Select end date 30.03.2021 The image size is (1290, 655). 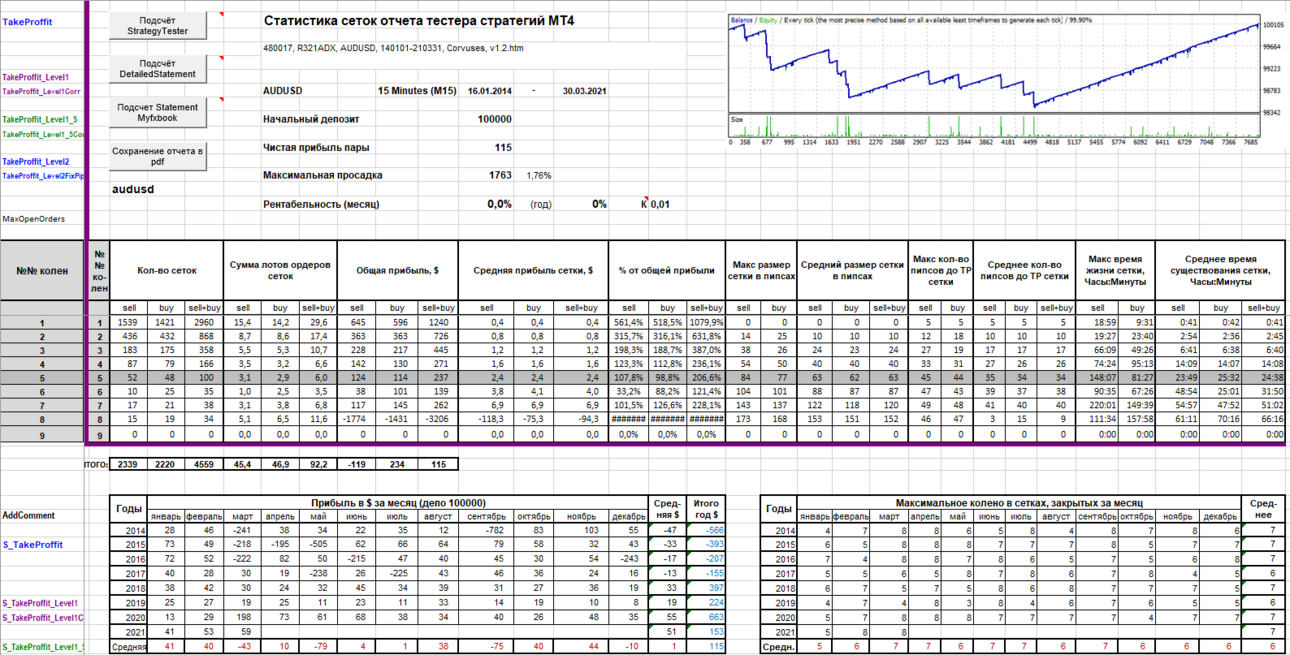coord(584,91)
